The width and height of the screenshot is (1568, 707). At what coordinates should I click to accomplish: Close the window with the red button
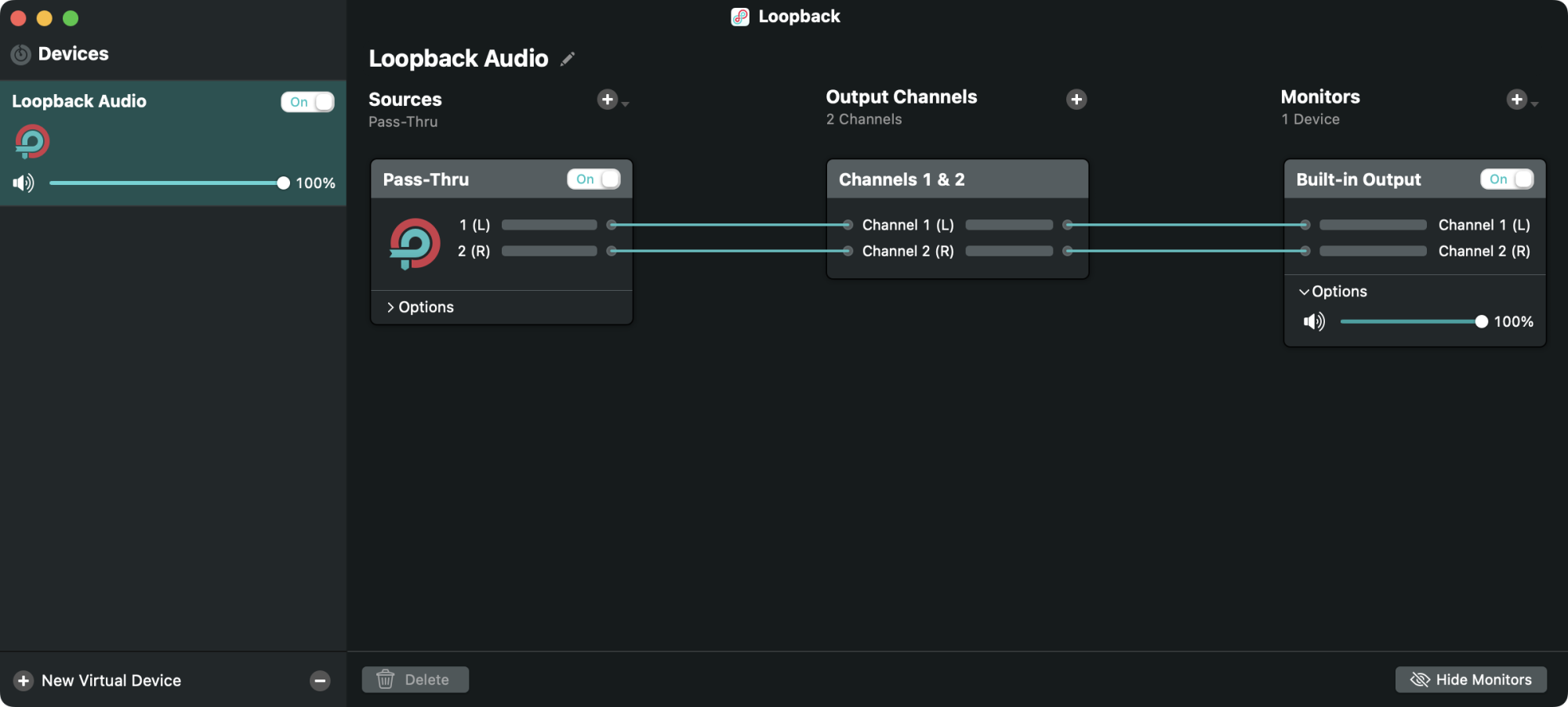pos(18,18)
